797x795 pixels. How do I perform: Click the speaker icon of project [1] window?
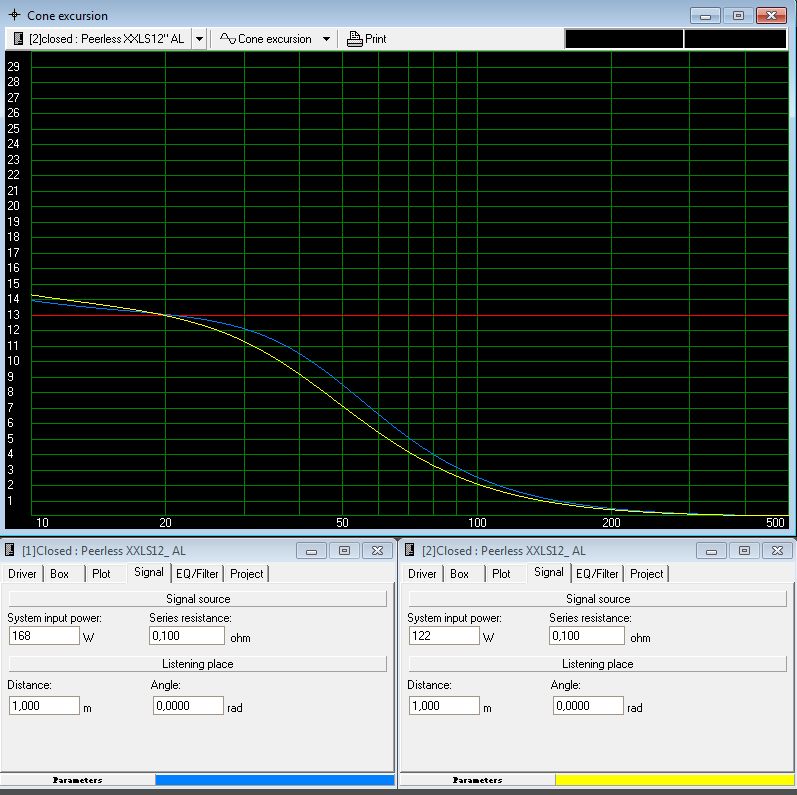click(12, 550)
